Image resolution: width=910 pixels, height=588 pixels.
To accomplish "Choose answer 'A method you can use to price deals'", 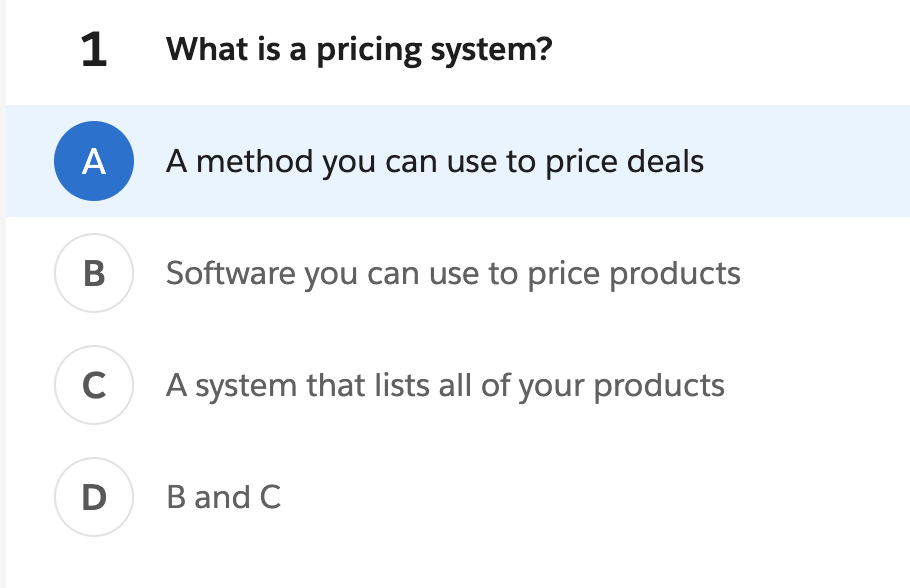I will [x=436, y=161].
